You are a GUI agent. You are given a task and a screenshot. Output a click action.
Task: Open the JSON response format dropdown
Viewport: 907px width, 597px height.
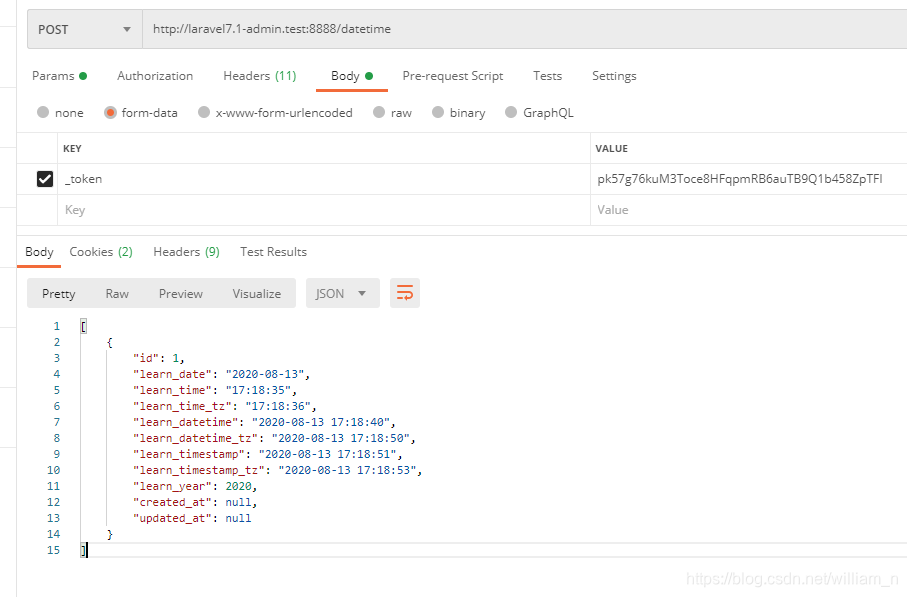click(x=344, y=293)
